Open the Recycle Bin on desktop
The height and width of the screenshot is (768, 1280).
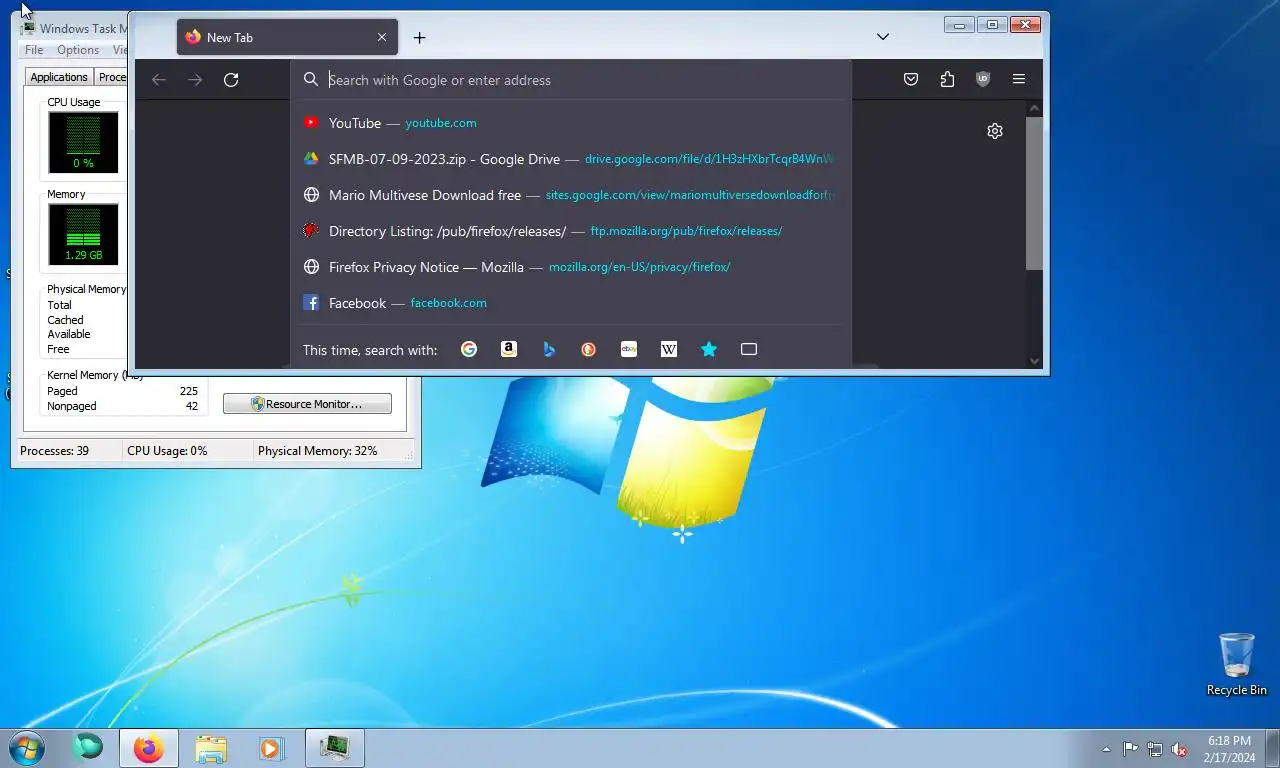click(1237, 664)
